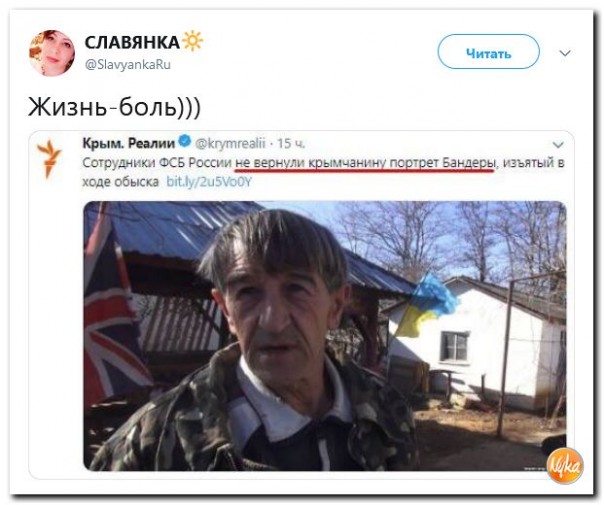
Task: Click the quoted tweet text starting with Сотрудники ФСБ
Action: (324, 172)
